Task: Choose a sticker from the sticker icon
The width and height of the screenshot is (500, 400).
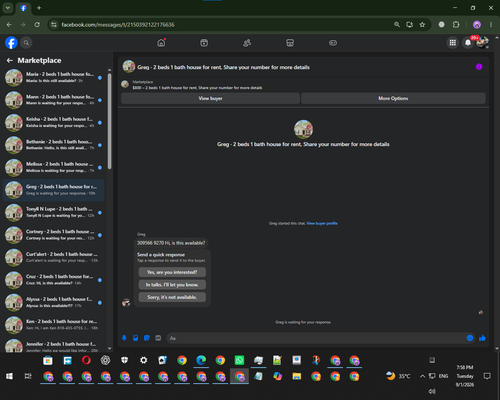Action: click(147, 338)
